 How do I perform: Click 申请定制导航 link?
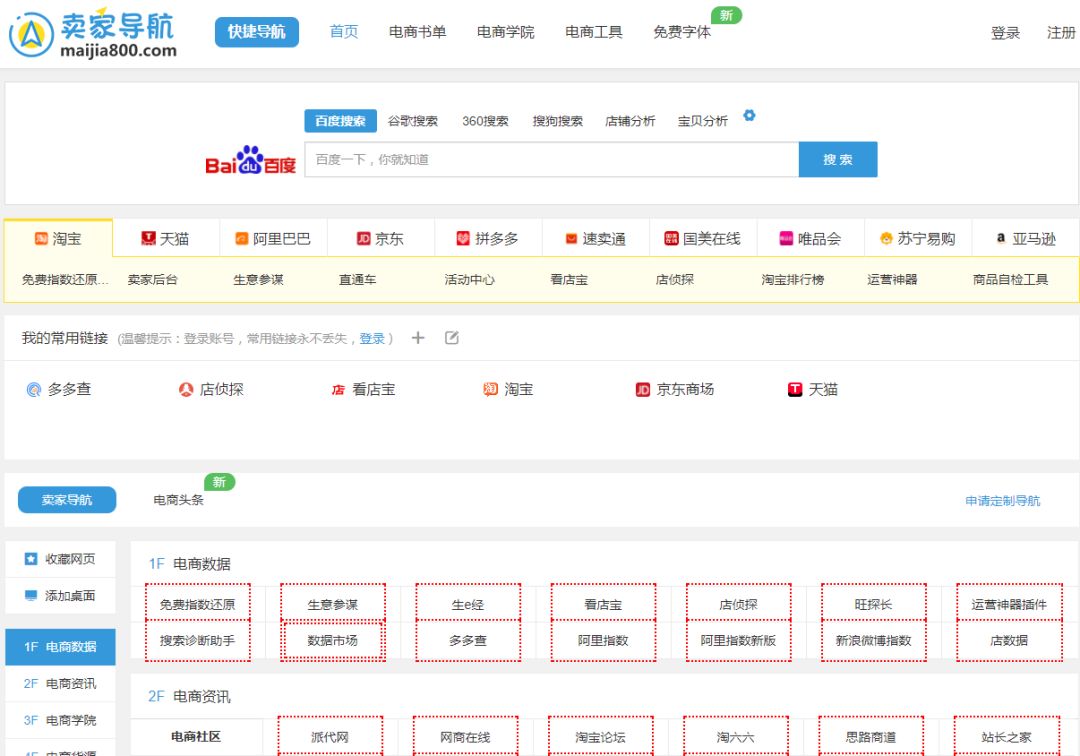click(1003, 501)
